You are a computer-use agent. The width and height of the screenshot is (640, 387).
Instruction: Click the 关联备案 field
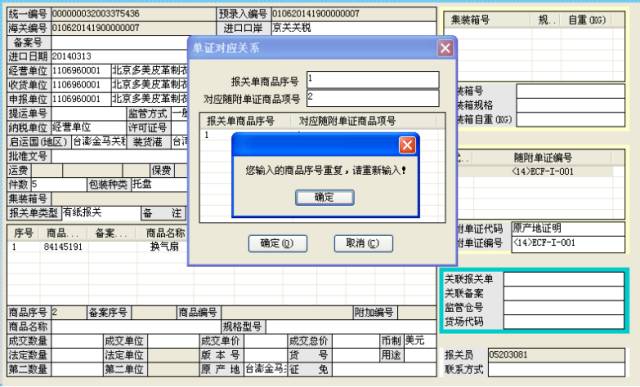pos(564,294)
